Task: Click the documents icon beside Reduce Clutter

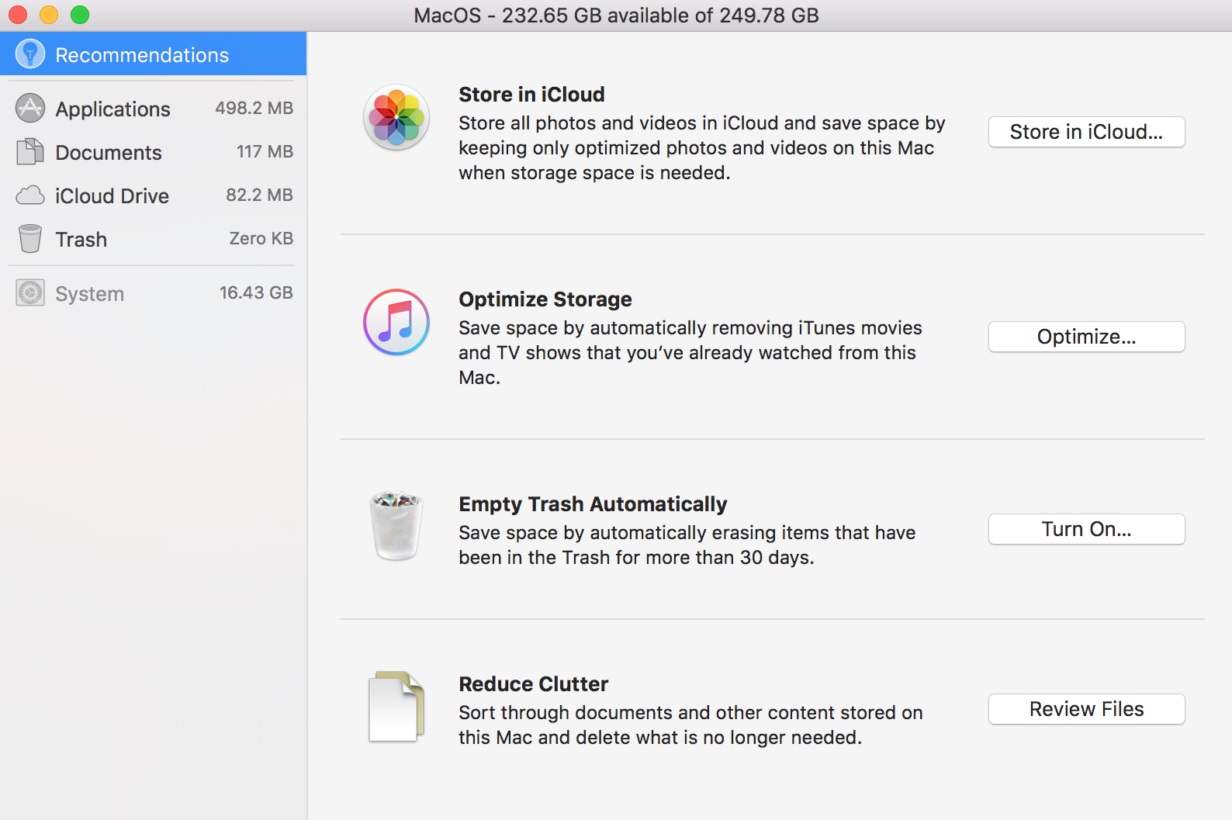Action: [x=397, y=706]
